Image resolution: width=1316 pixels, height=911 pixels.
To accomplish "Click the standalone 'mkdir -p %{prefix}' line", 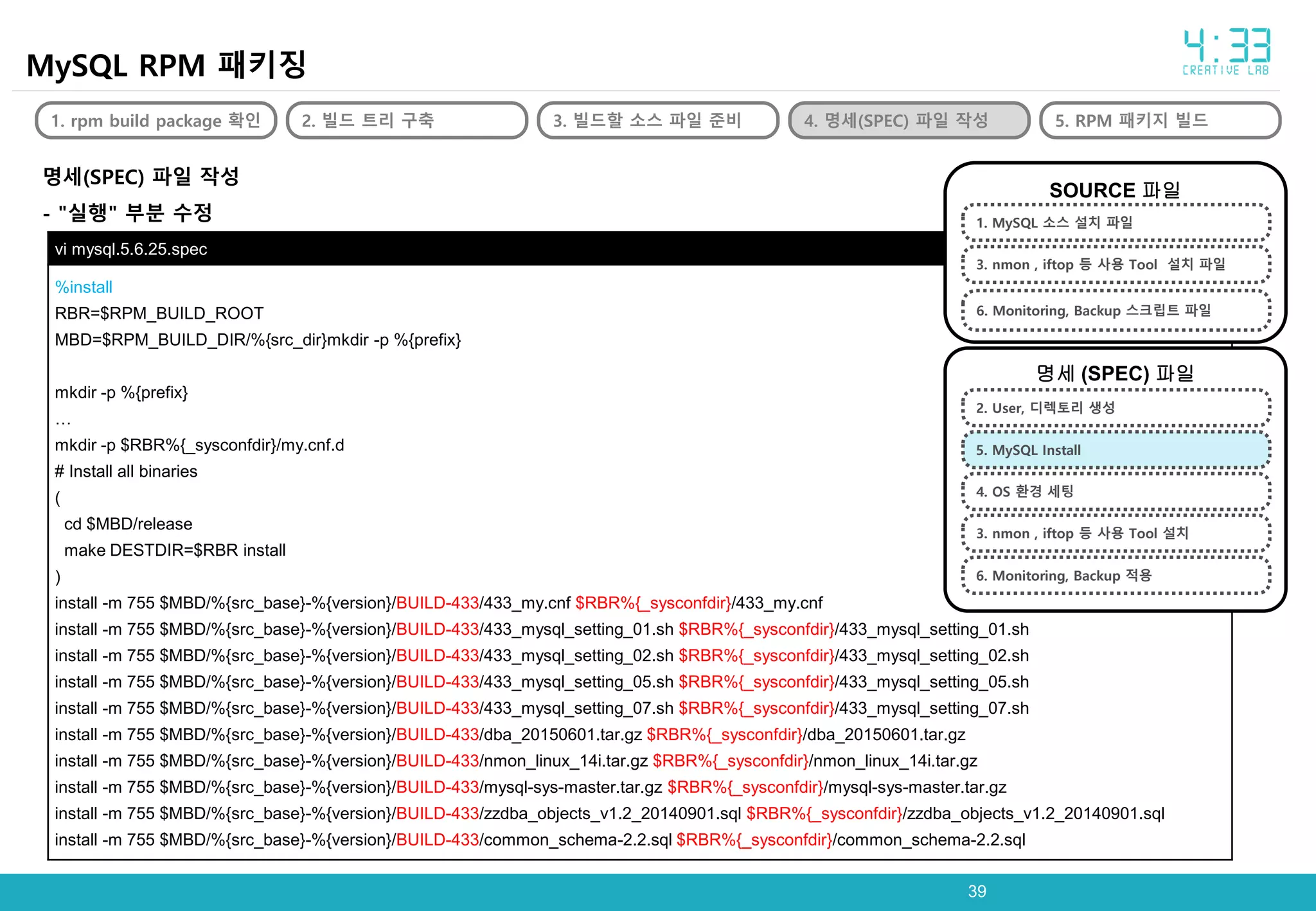I will (121, 393).
